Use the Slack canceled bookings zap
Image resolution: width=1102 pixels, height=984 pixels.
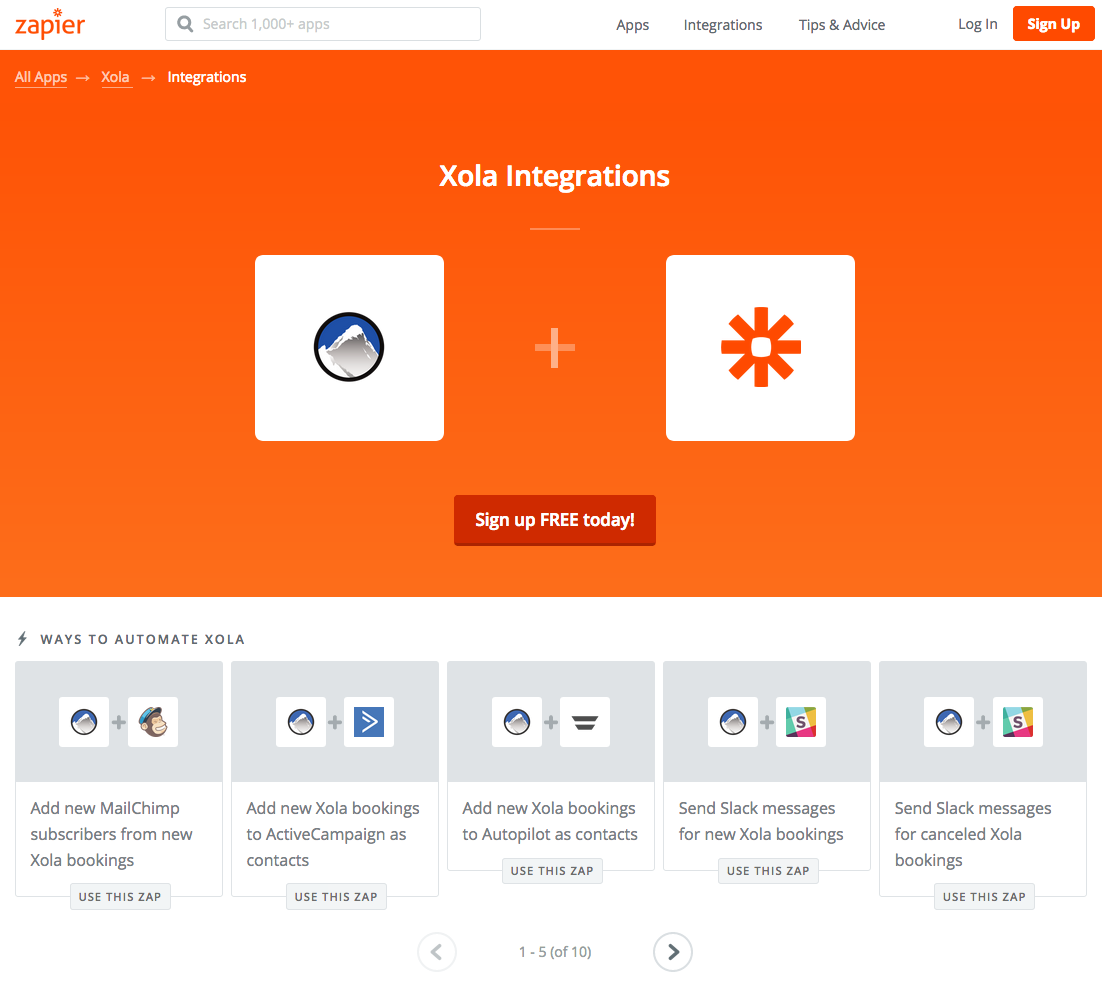(984, 897)
